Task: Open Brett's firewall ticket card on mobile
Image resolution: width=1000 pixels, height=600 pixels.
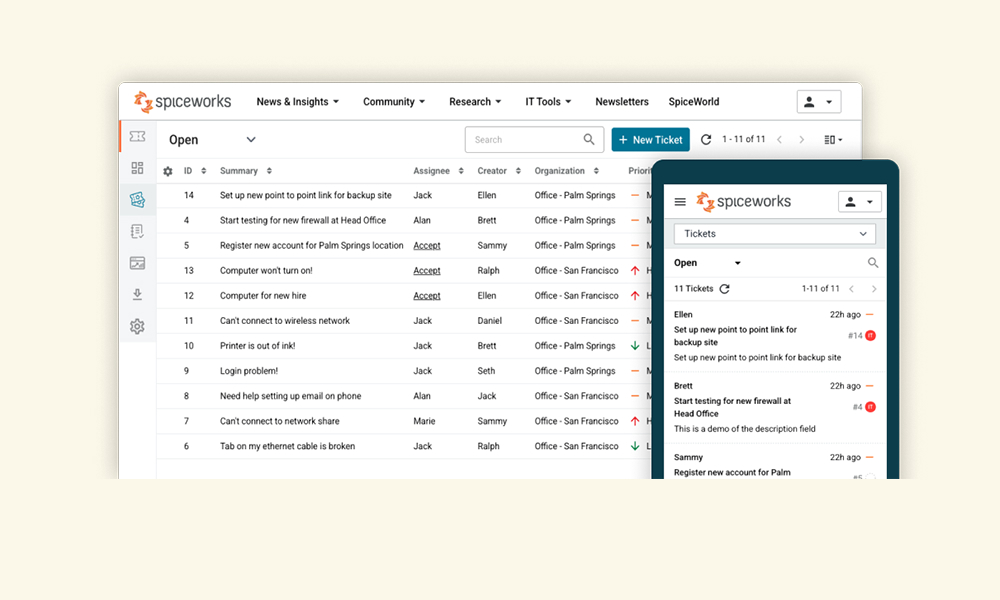Action: coord(775,407)
